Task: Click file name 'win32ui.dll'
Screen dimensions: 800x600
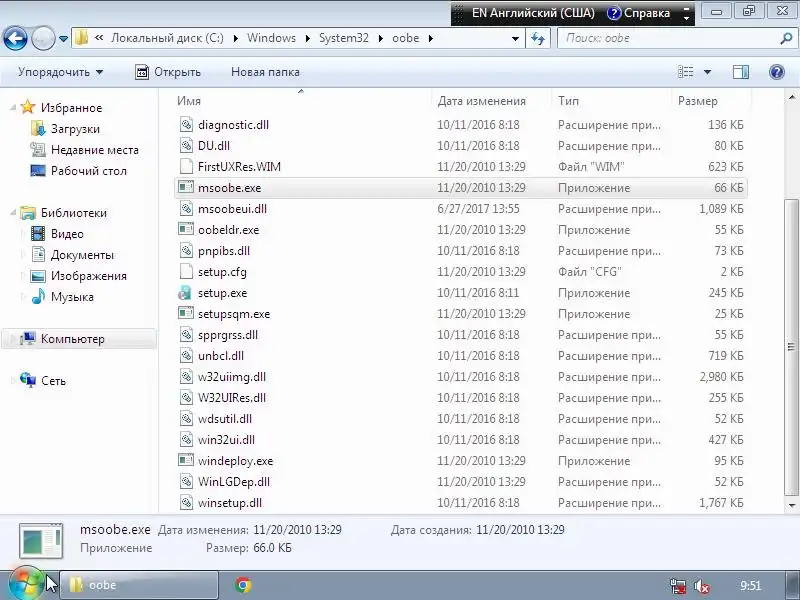Action: click(226, 439)
